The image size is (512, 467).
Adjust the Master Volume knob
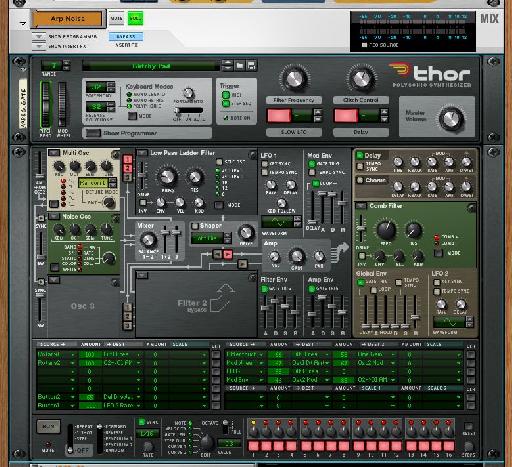tap(451, 118)
